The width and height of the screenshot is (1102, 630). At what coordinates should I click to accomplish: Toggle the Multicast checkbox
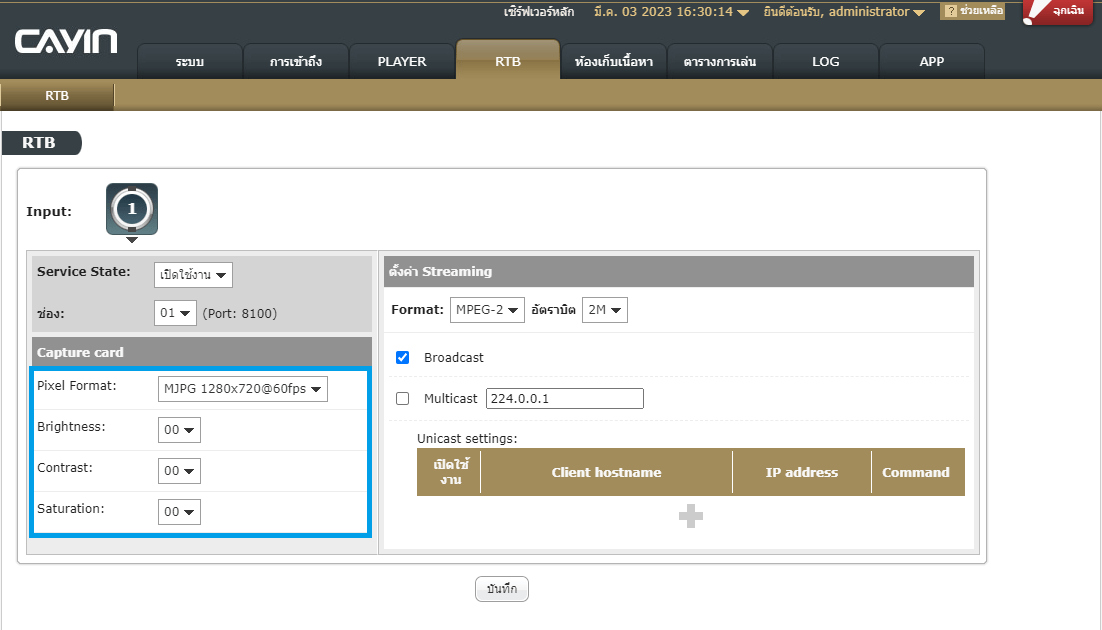click(403, 399)
